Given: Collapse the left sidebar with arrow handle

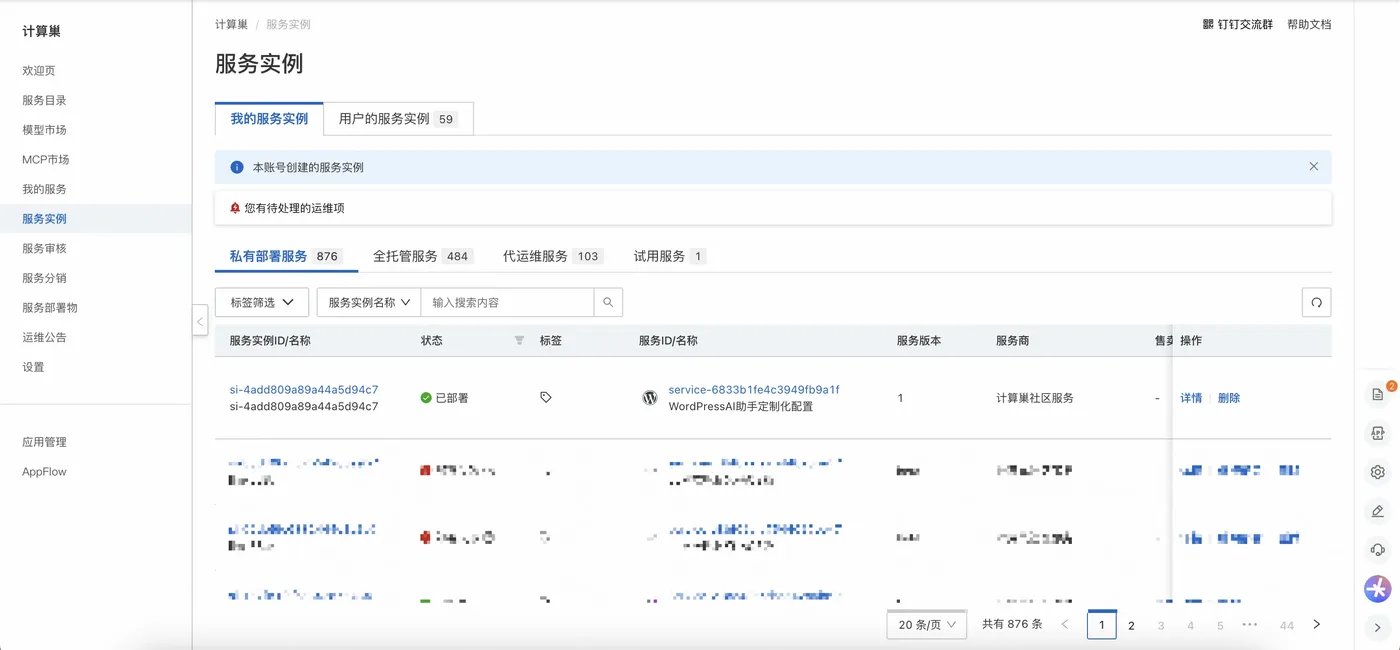Looking at the screenshot, I should pos(200,322).
